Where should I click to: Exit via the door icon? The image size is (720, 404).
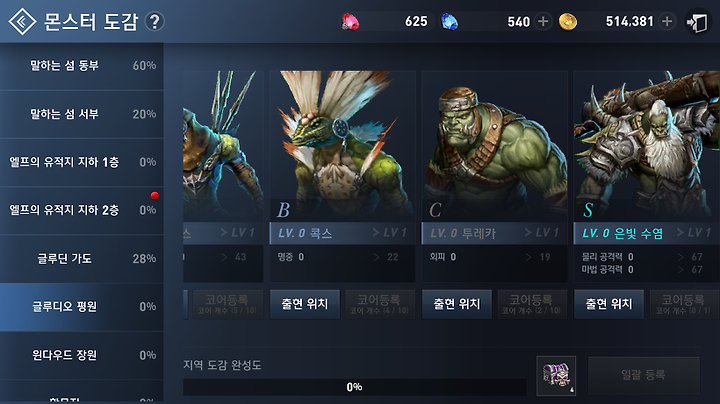697,22
